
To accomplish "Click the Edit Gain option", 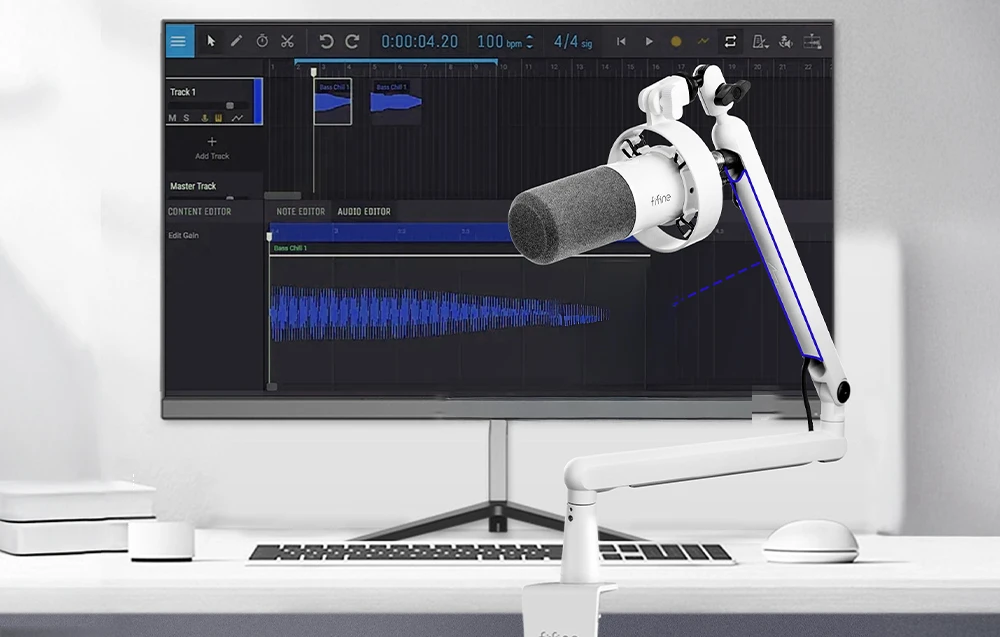I will [x=184, y=235].
